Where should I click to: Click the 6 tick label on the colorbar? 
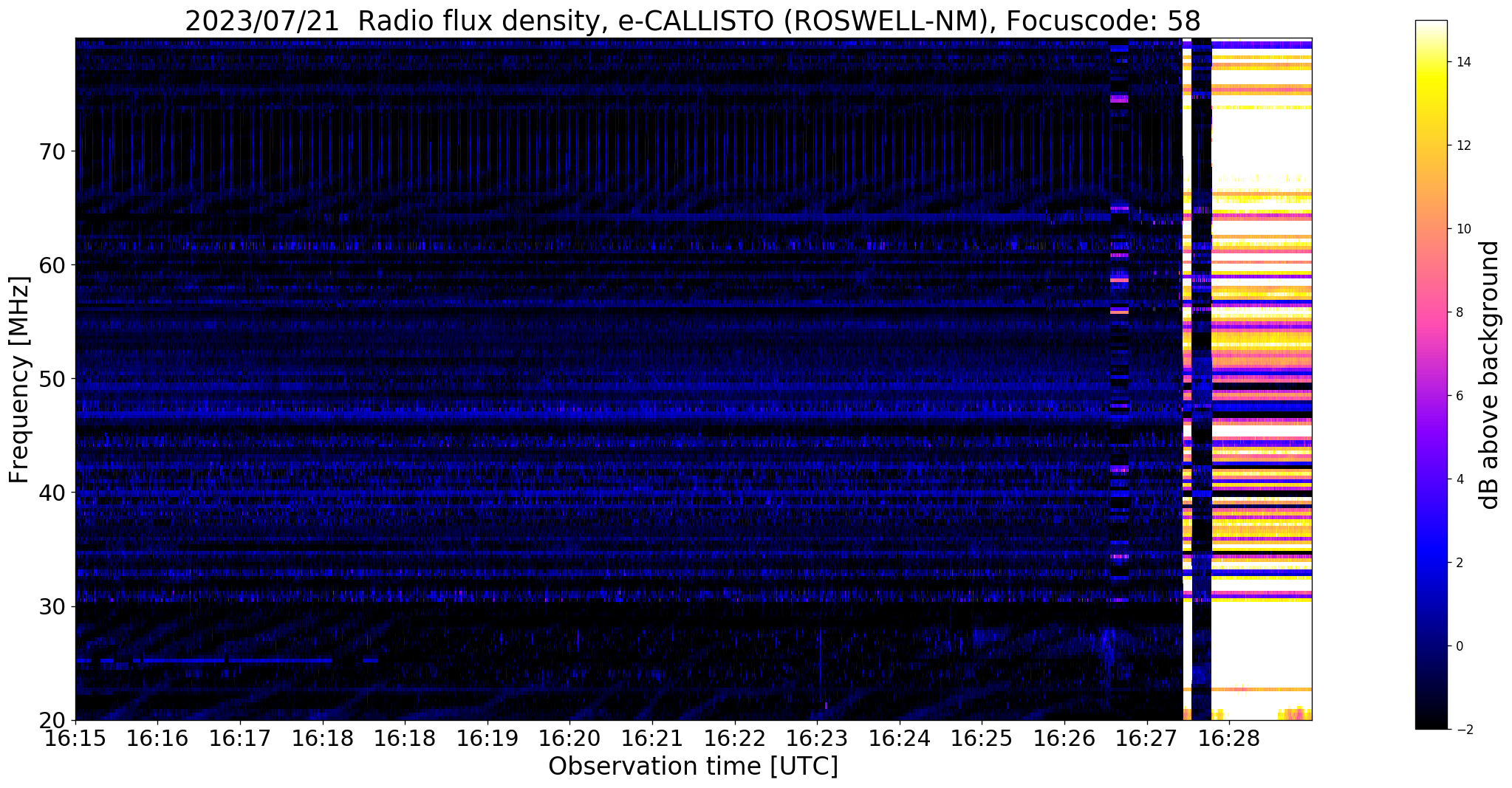pyautogui.click(x=1459, y=396)
